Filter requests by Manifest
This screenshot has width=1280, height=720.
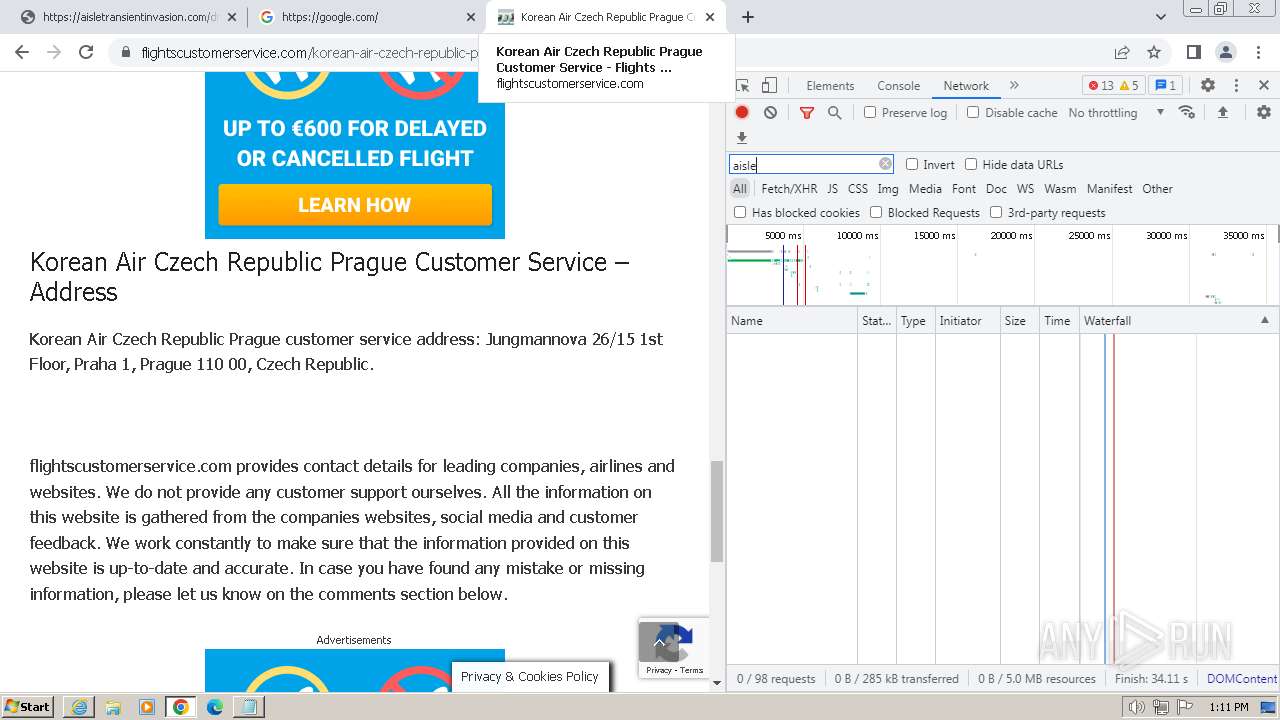[x=1109, y=188]
